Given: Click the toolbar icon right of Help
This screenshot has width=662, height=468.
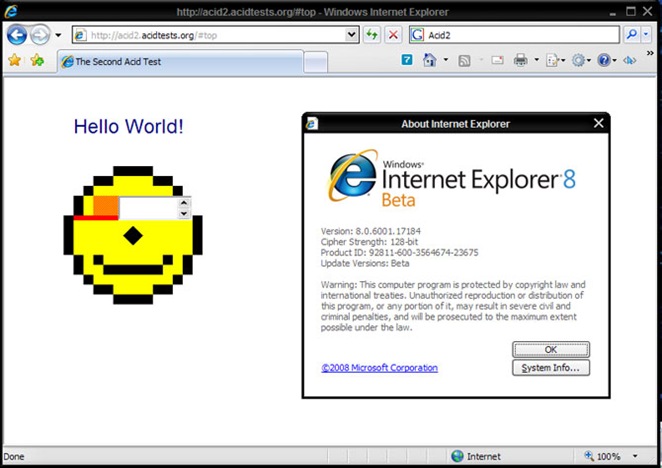Looking at the screenshot, I should (629, 60).
